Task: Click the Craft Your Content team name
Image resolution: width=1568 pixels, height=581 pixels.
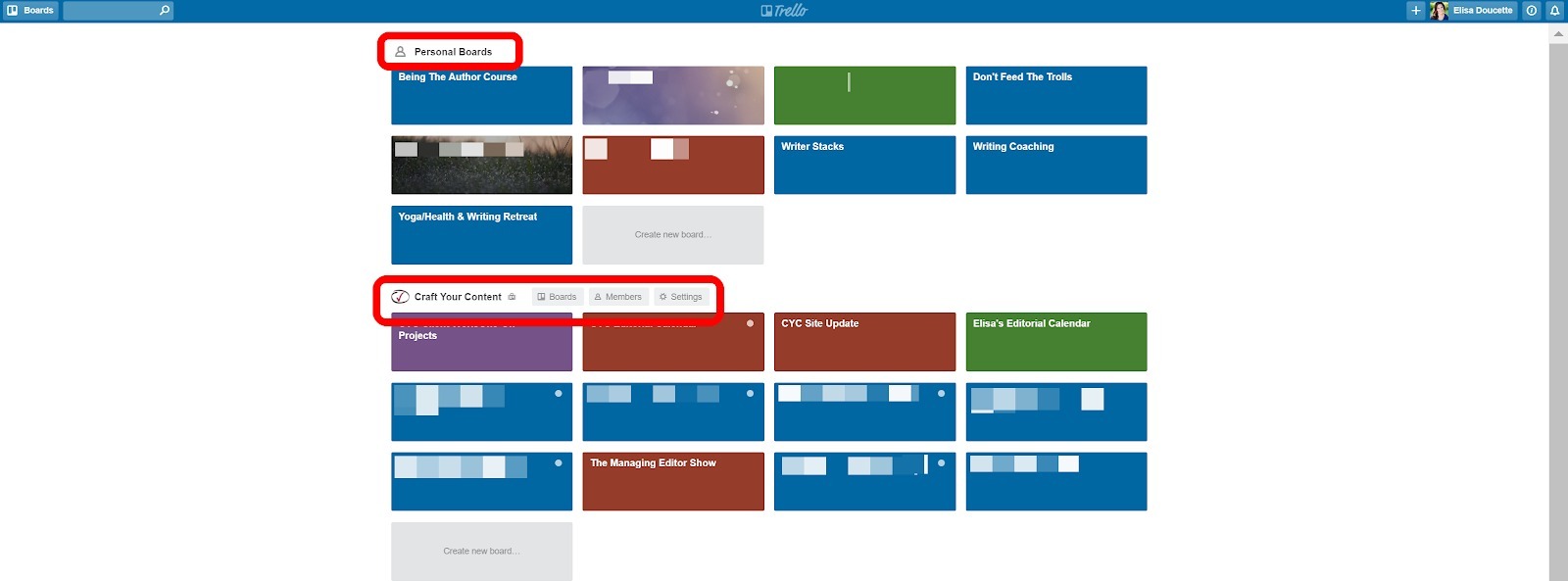Action: click(x=458, y=297)
